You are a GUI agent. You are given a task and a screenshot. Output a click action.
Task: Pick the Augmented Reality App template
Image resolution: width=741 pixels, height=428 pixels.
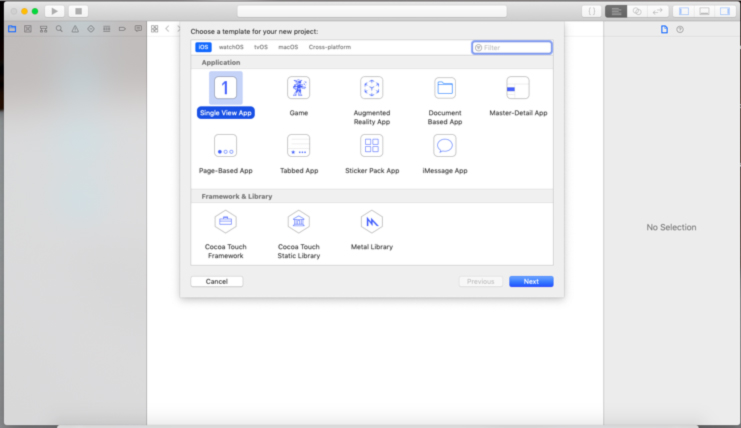372,89
